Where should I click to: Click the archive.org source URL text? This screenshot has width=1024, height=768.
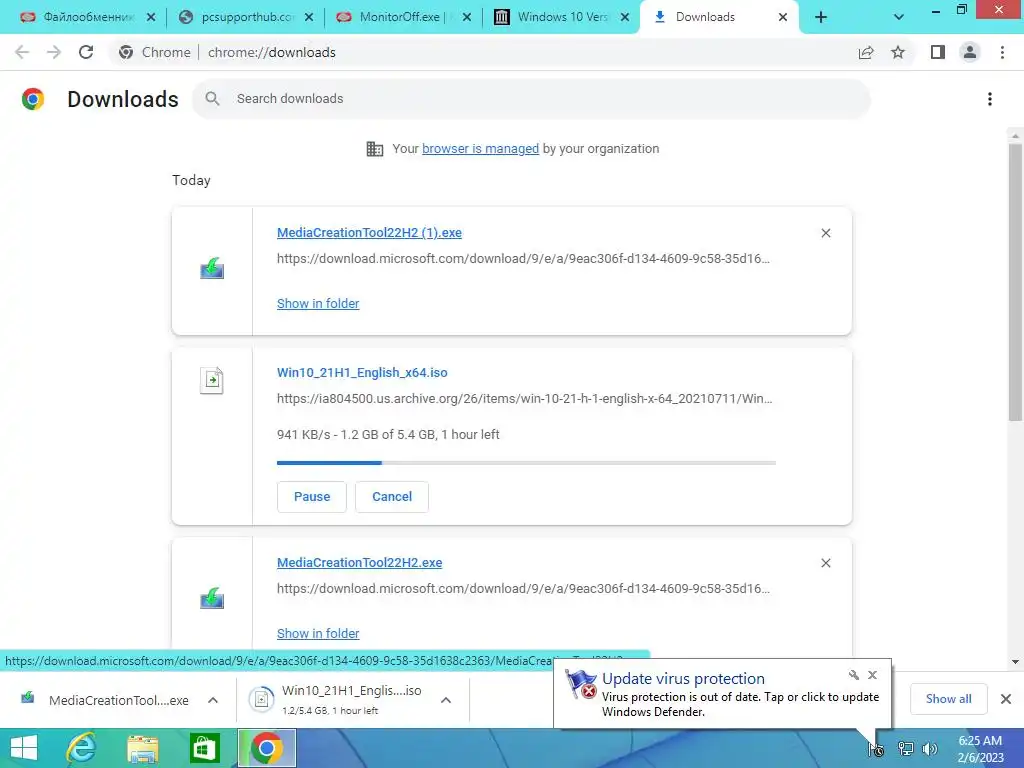[x=524, y=399]
